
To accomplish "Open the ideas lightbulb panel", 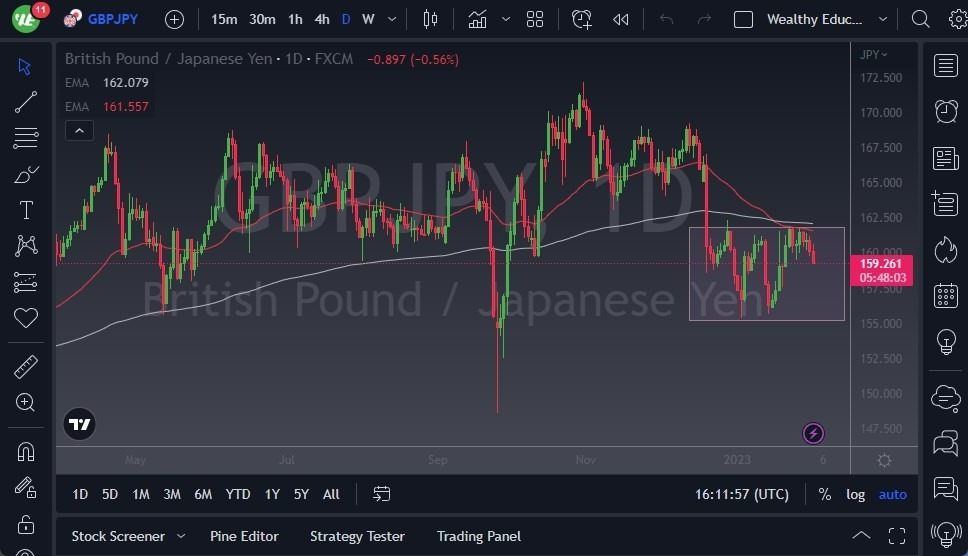I will point(946,342).
